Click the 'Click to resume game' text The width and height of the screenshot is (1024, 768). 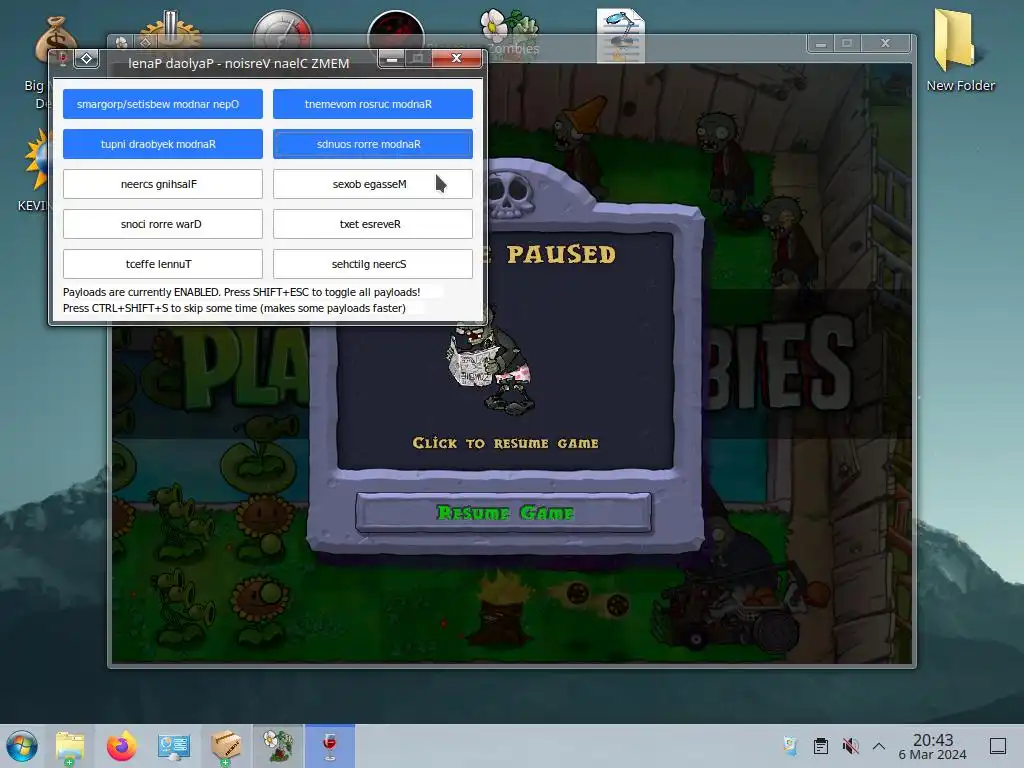[x=505, y=443]
